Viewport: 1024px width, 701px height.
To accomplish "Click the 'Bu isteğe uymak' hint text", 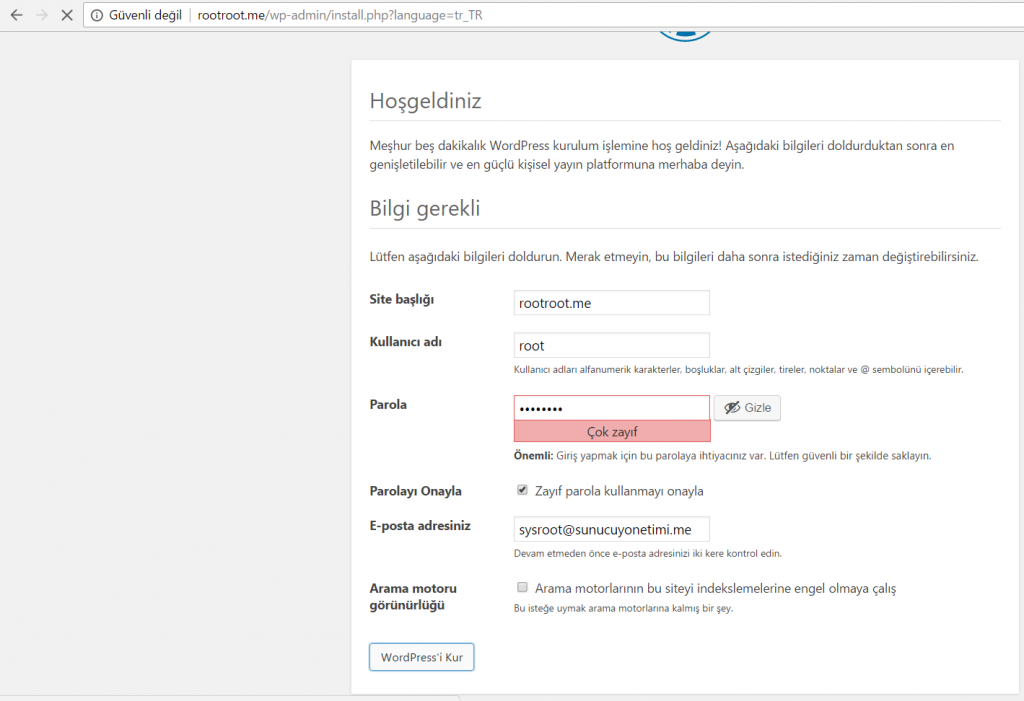I will pos(624,608).
